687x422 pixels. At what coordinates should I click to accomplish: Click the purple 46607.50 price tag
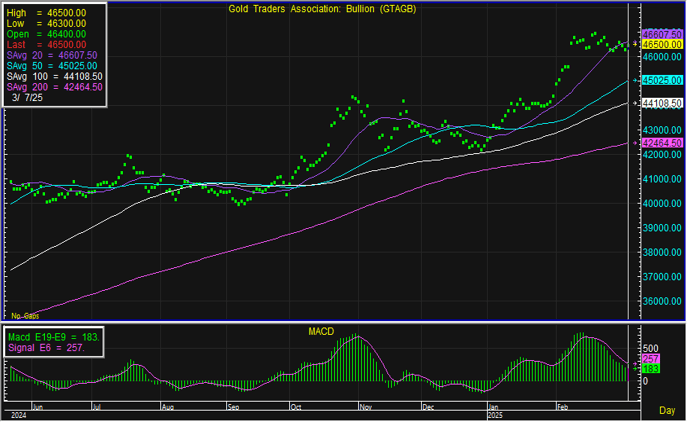pyautogui.click(x=662, y=35)
